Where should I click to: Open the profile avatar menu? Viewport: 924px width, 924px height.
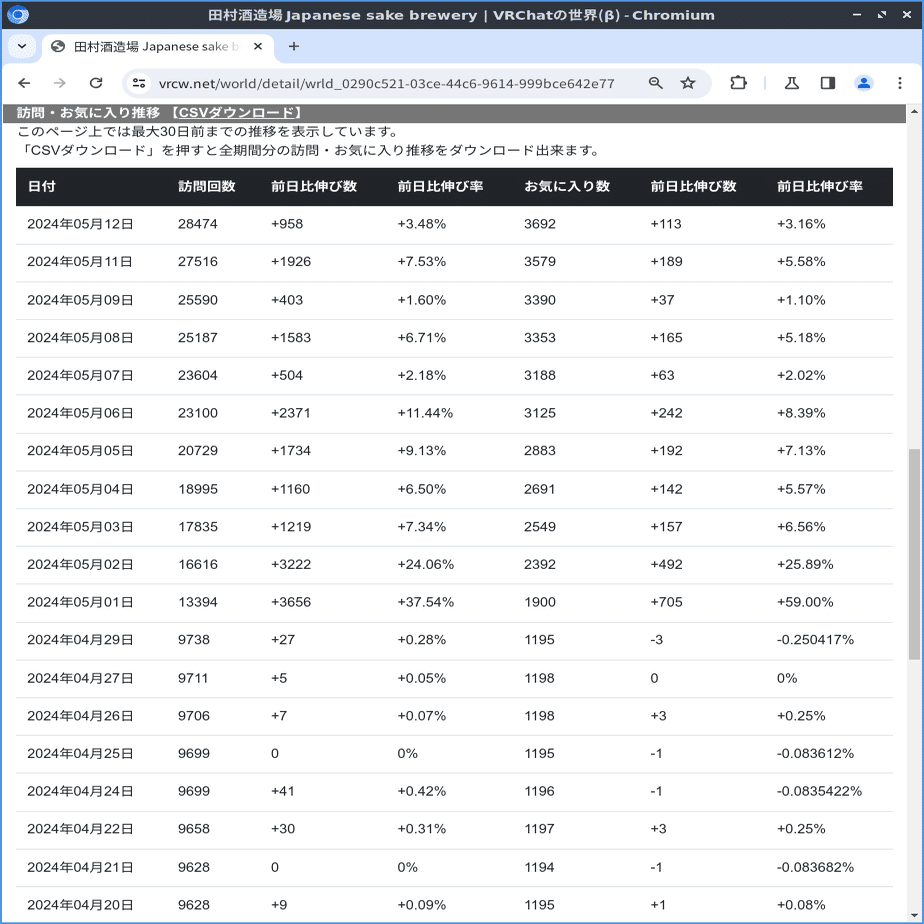[863, 83]
